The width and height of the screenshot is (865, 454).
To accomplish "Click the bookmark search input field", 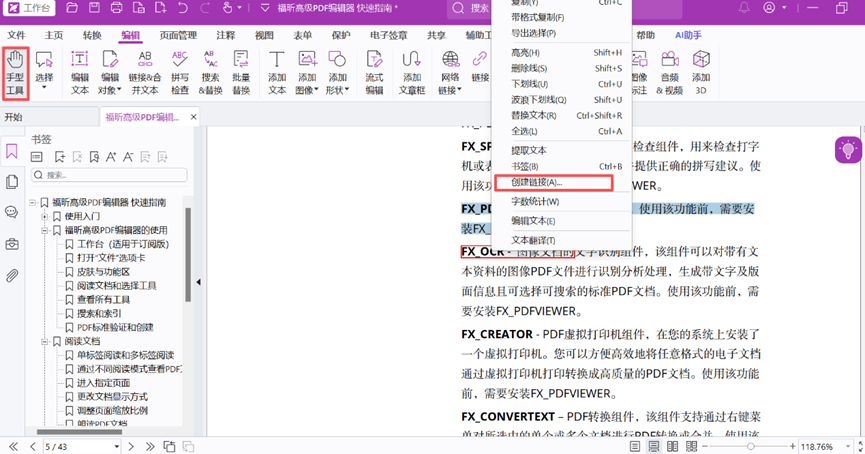I will pos(112,175).
